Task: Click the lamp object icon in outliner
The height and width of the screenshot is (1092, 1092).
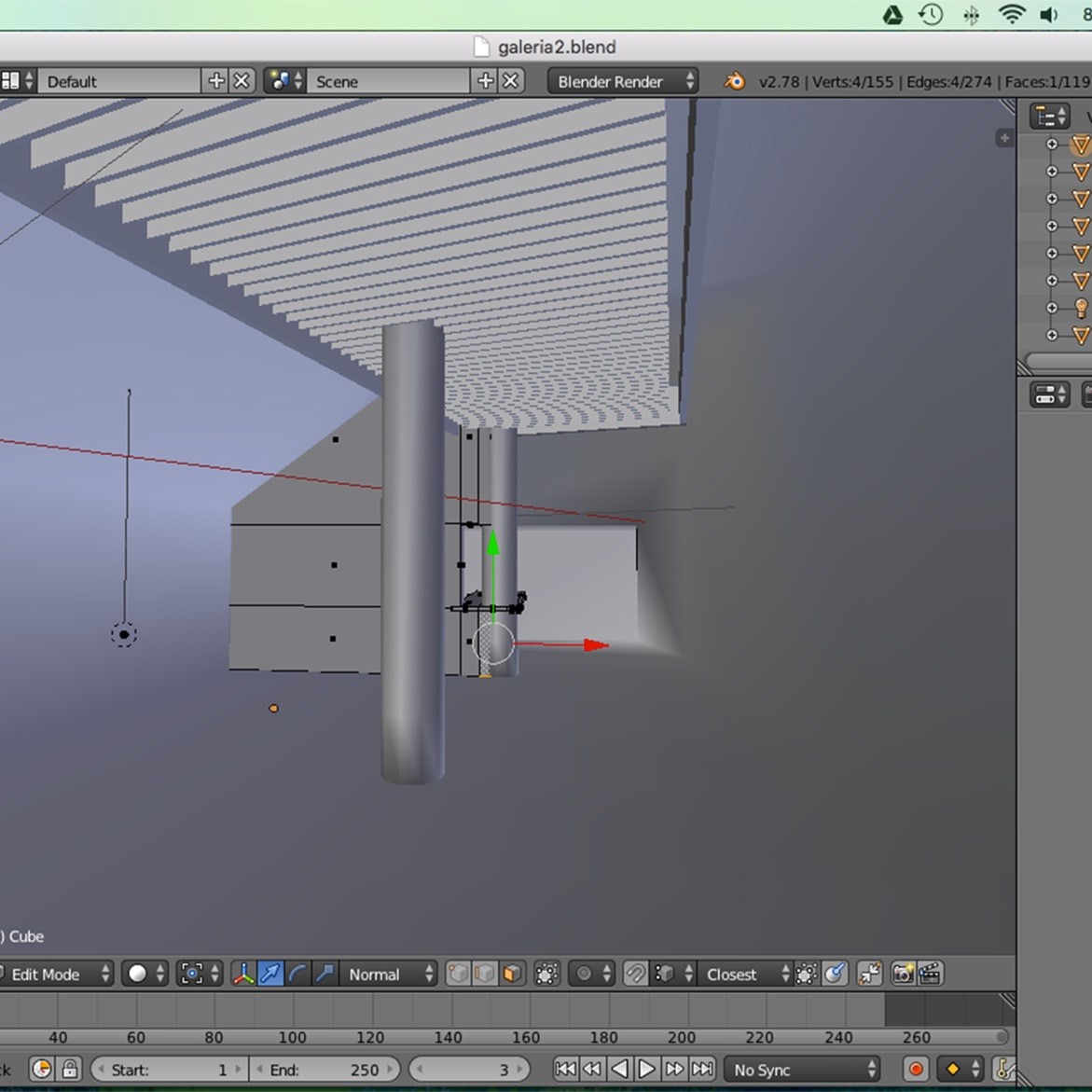Action: [x=1081, y=308]
